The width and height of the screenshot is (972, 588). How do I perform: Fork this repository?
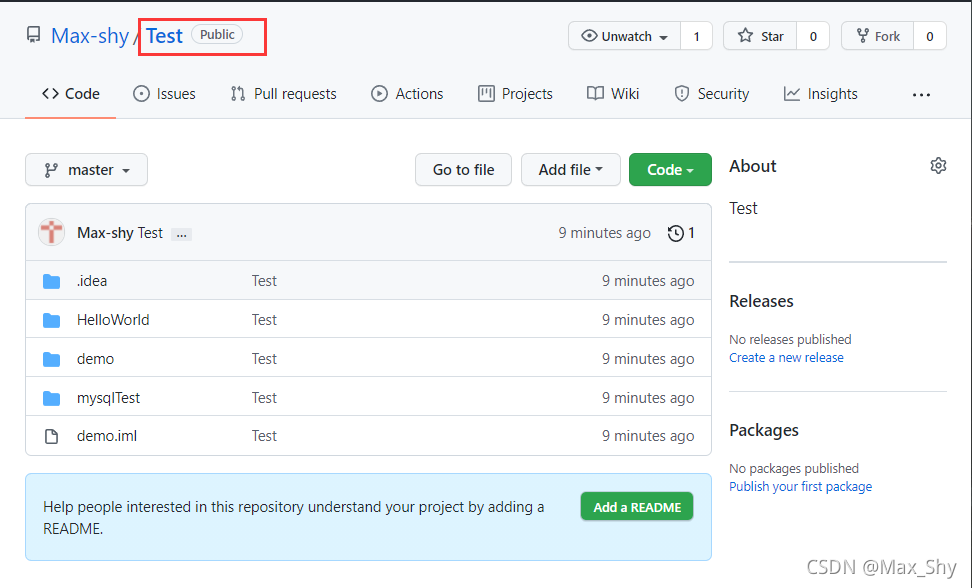click(877, 36)
